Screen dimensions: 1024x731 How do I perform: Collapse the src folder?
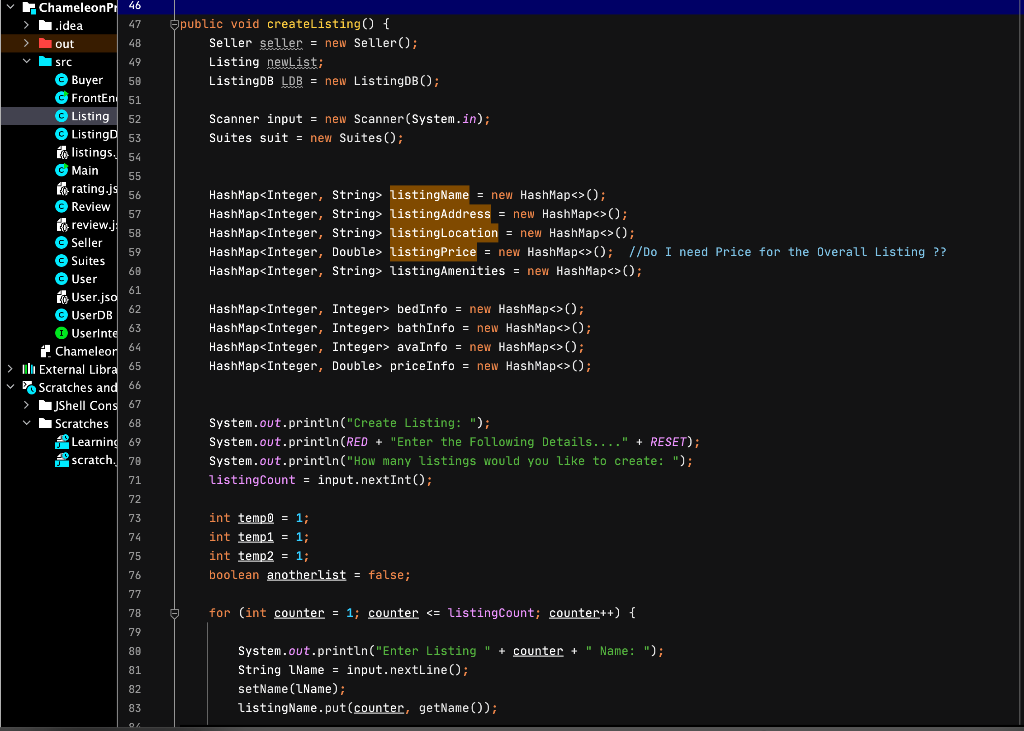click(27, 61)
